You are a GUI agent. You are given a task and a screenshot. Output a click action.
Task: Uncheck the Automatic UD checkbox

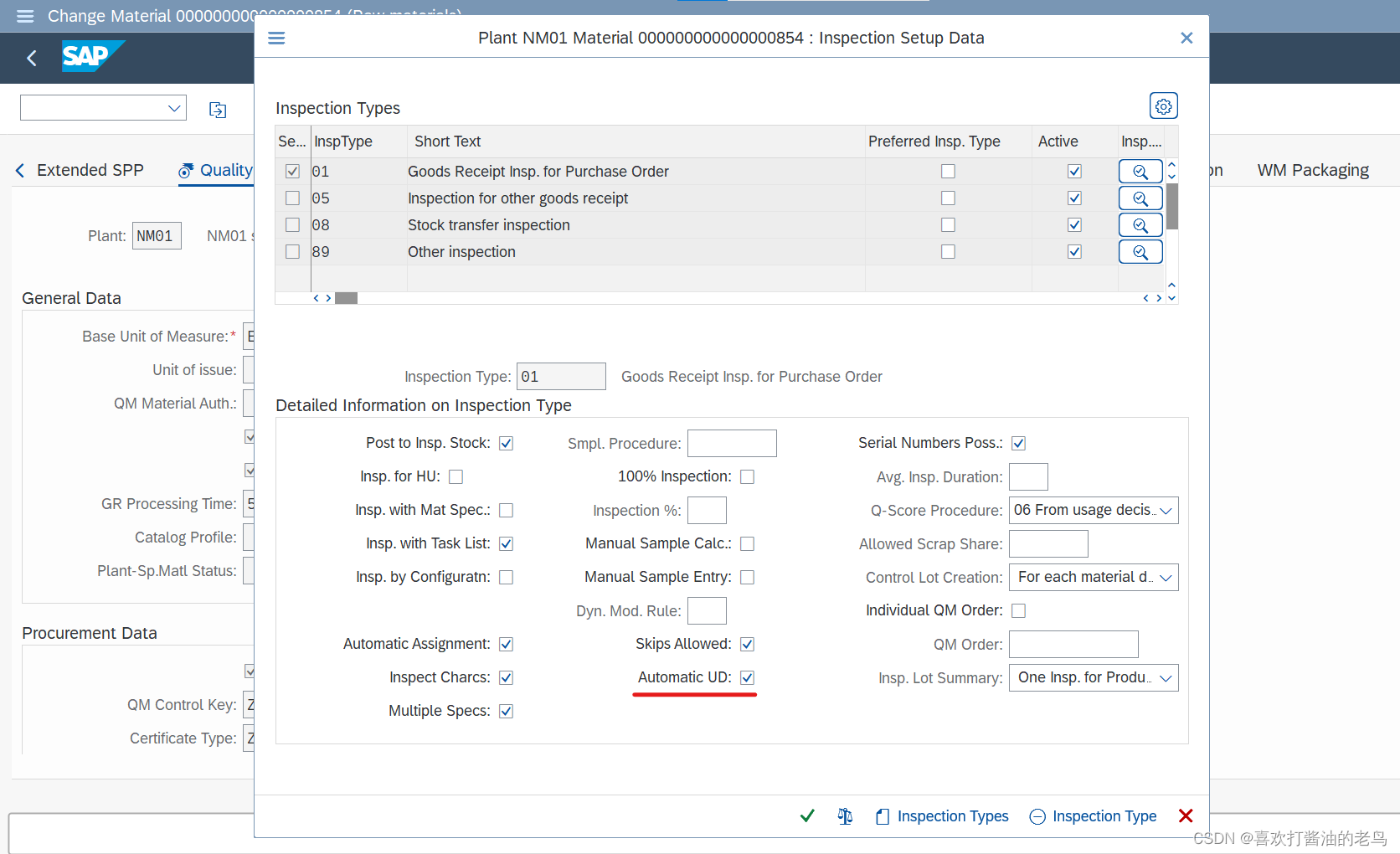(747, 677)
